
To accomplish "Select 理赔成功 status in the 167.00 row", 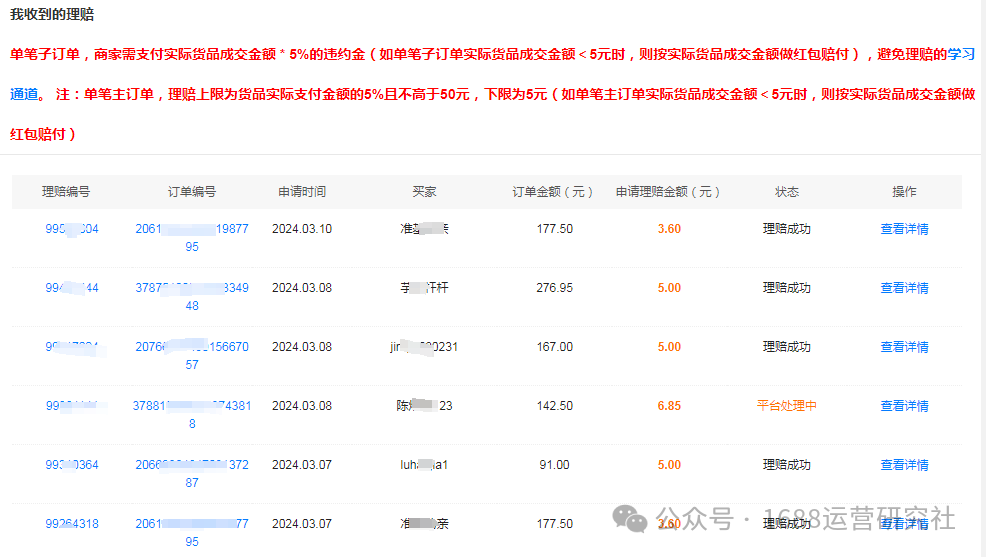I will point(787,347).
